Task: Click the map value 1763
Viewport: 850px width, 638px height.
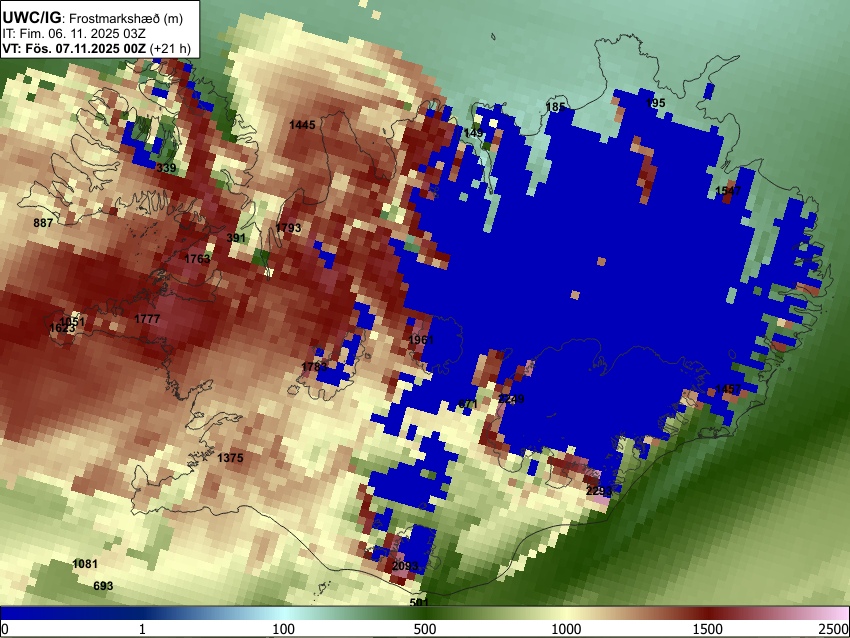Action: (x=197, y=259)
